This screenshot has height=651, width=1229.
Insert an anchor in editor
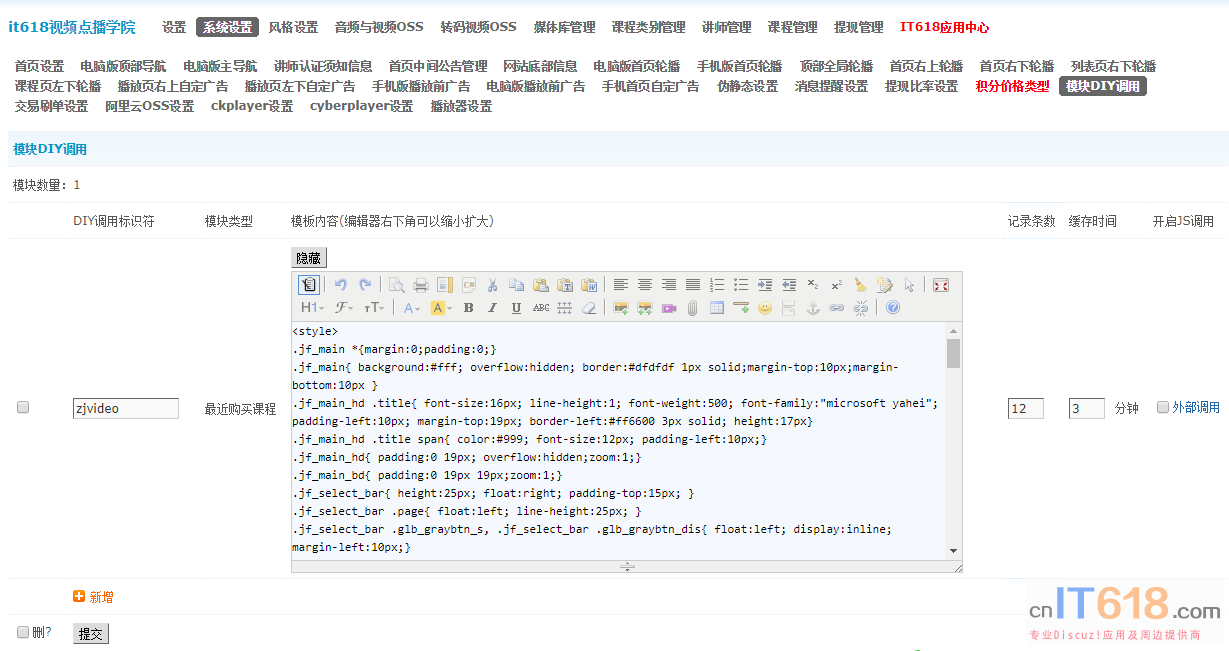813,308
